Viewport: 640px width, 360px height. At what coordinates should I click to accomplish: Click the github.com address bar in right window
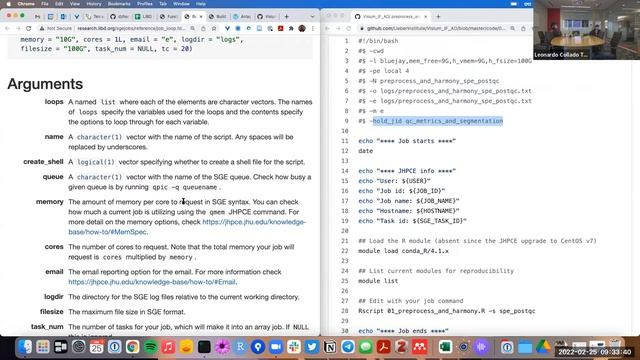tap(437, 29)
